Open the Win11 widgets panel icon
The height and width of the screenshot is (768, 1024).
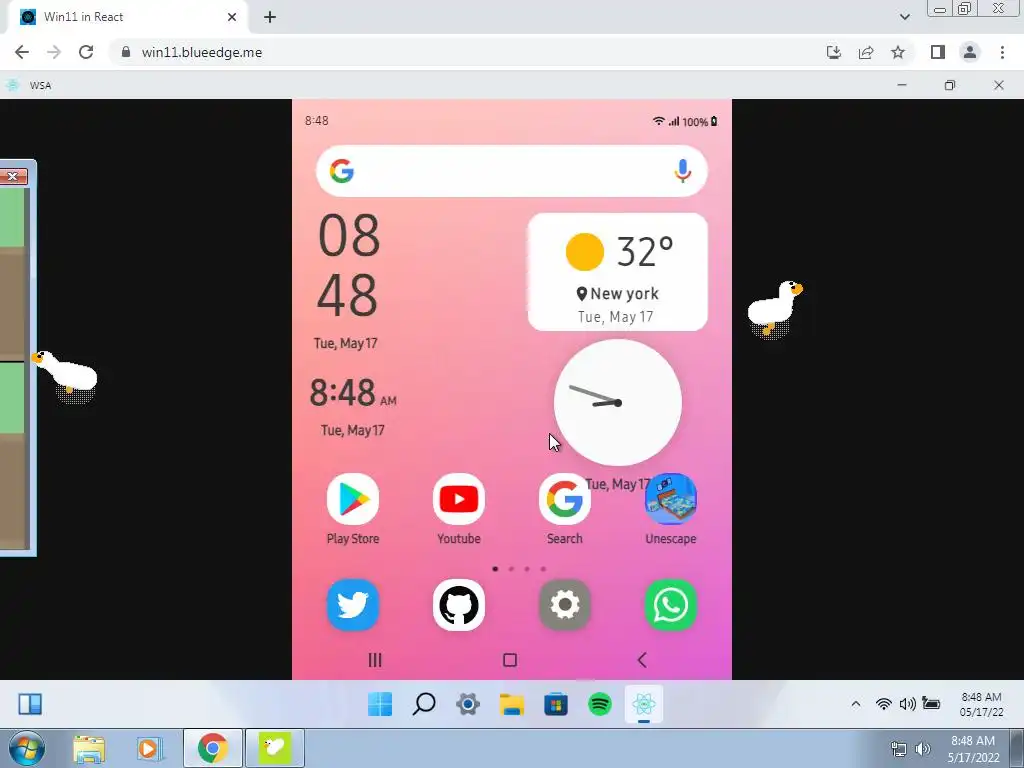click(30, 704)
